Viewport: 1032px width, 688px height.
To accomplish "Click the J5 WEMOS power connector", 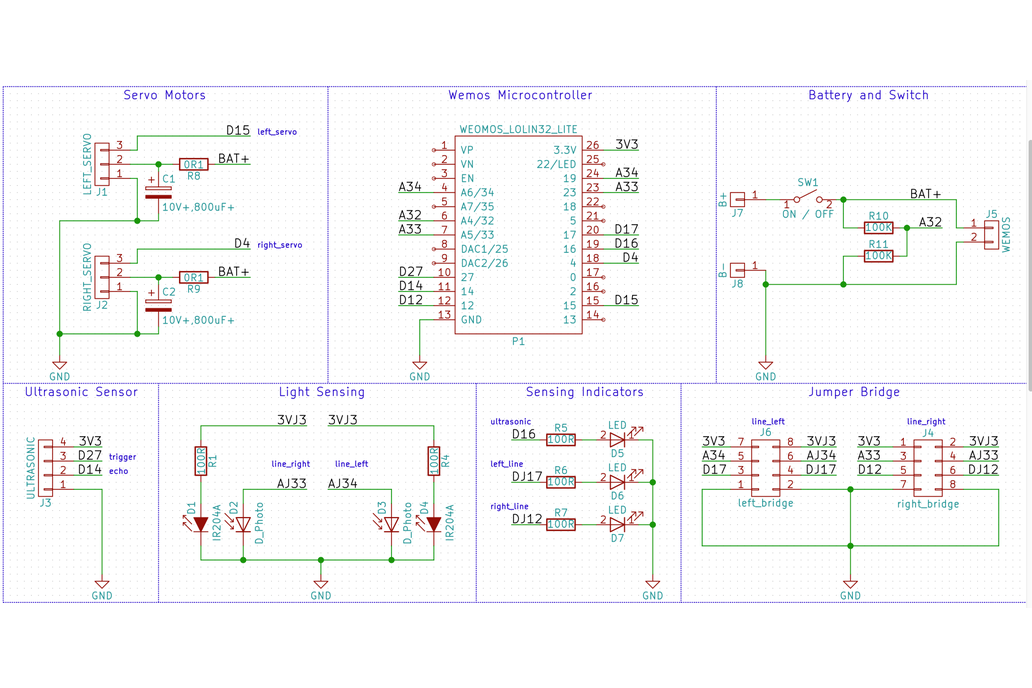I will (990, 232).
